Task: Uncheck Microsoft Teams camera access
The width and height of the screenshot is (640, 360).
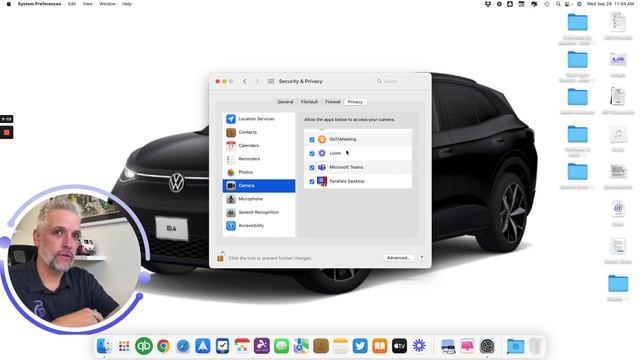Action: coord(312,167)
